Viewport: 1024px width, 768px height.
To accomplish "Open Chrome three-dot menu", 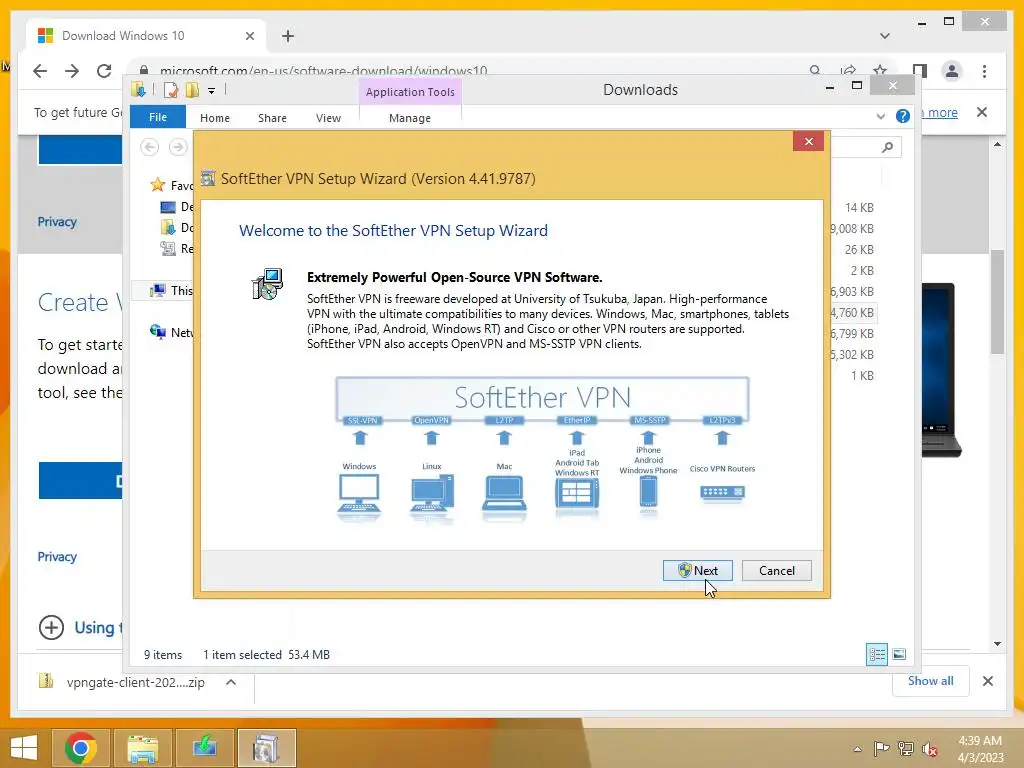I will click(x=984, y=71).
